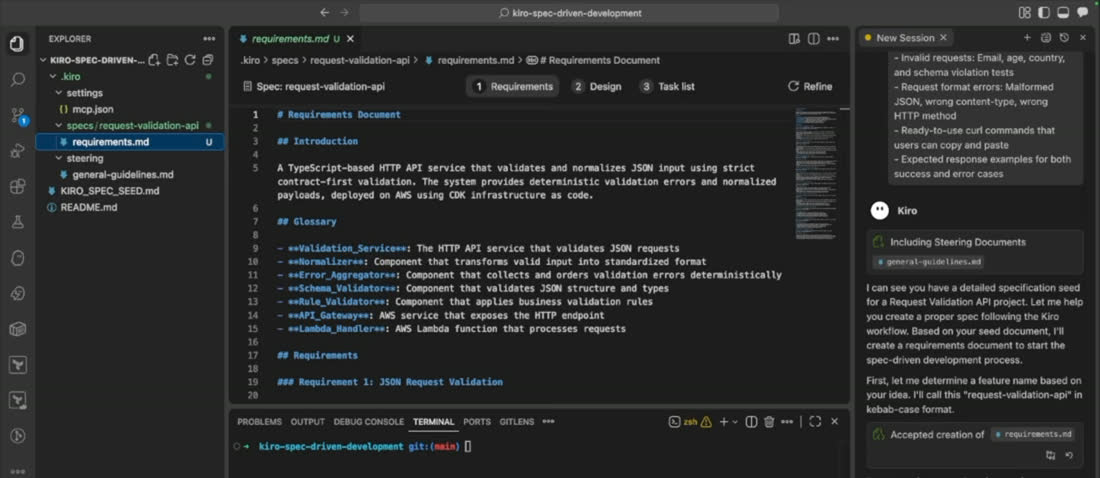
Task: Close the Kiro chat panel
Action: (1083, 38)
